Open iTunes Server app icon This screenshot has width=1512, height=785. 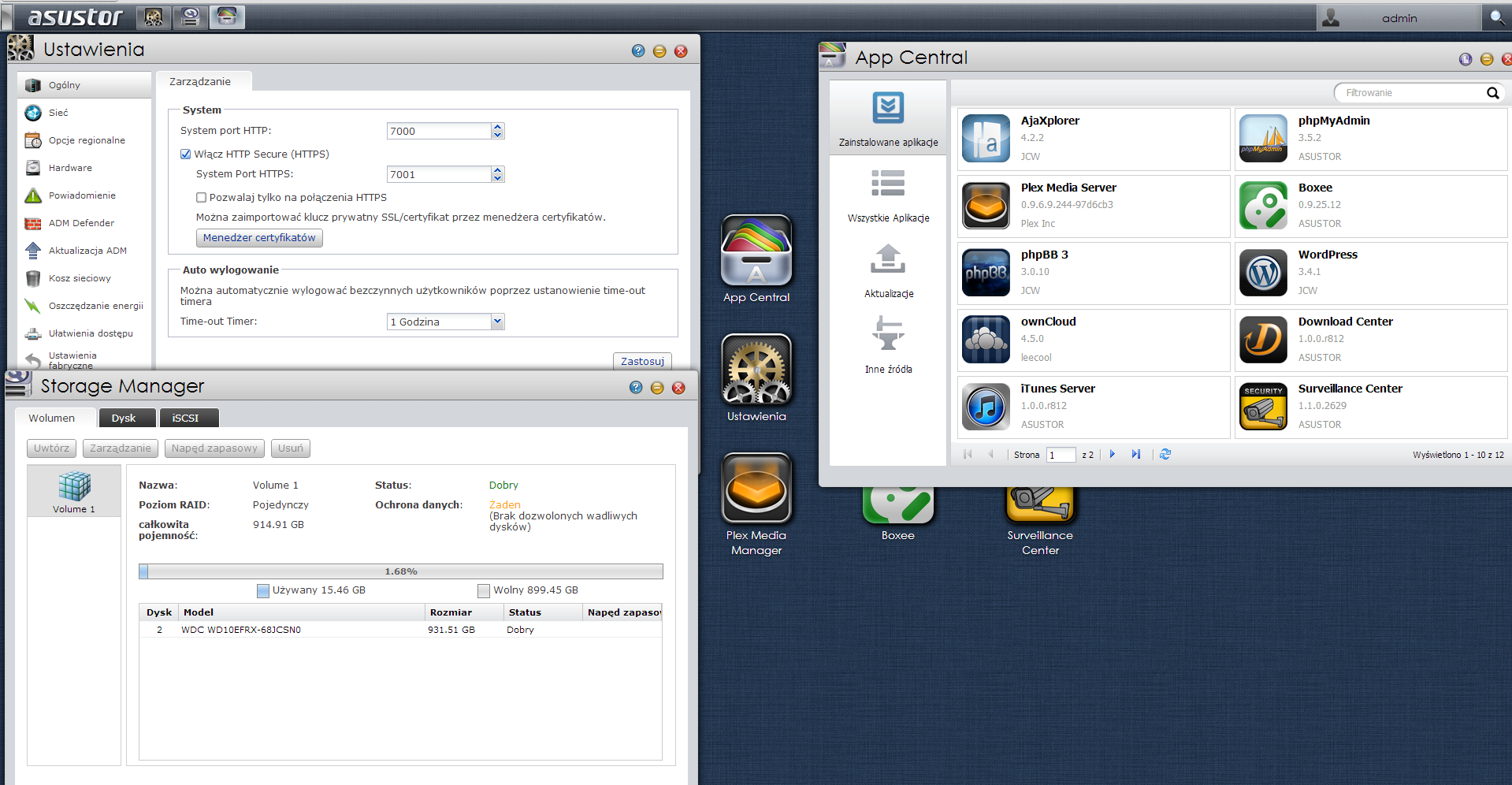(986, 407)
